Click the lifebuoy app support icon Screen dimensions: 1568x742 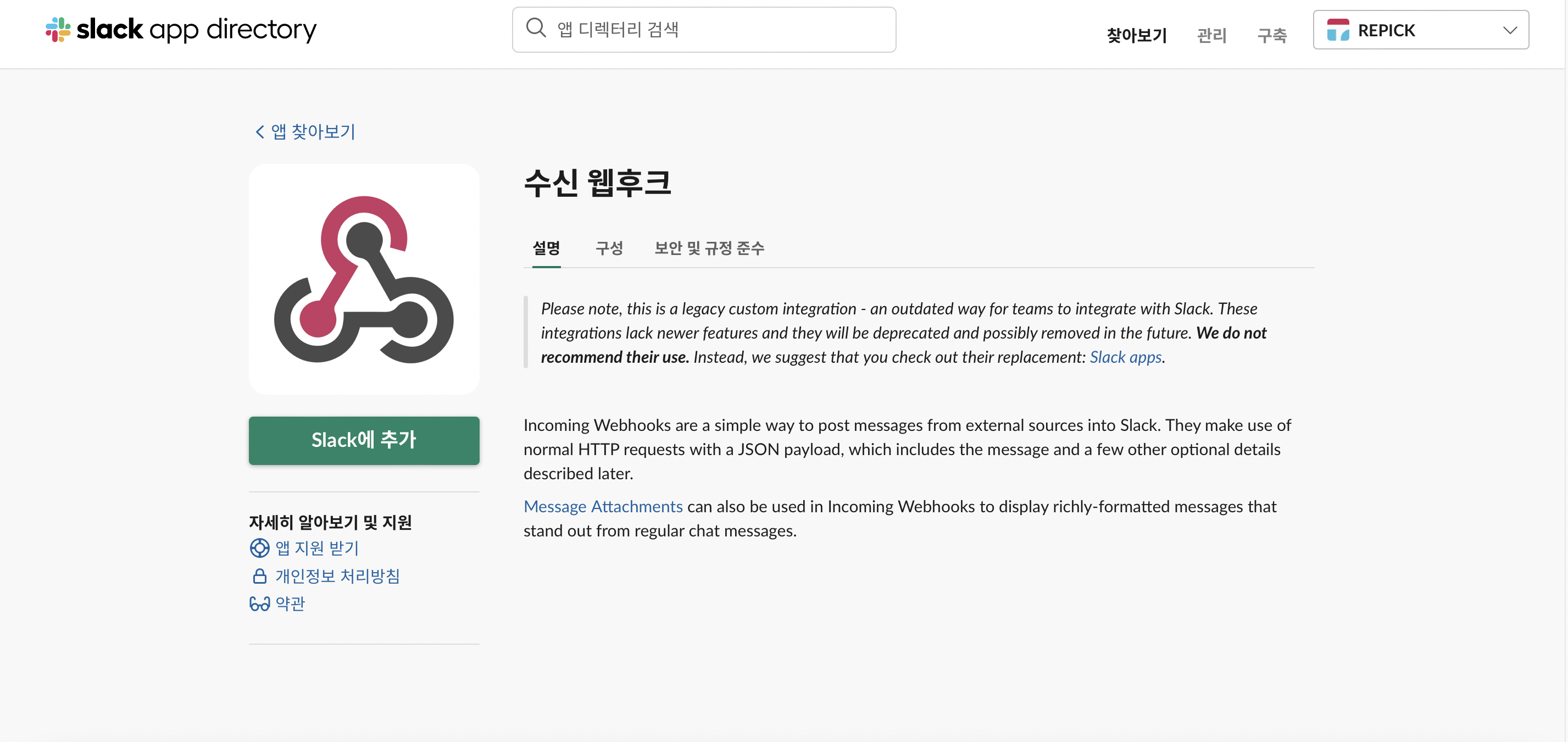pos(259,548)
